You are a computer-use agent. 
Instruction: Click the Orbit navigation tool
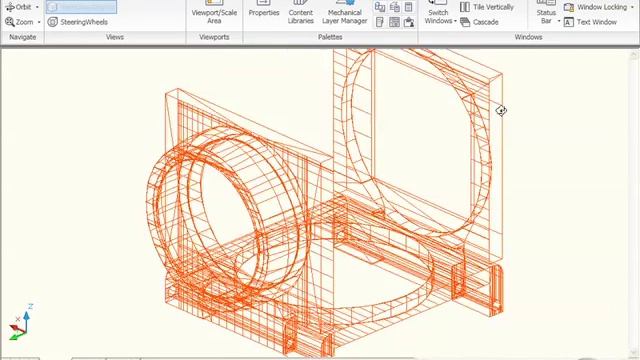[18, 7]
